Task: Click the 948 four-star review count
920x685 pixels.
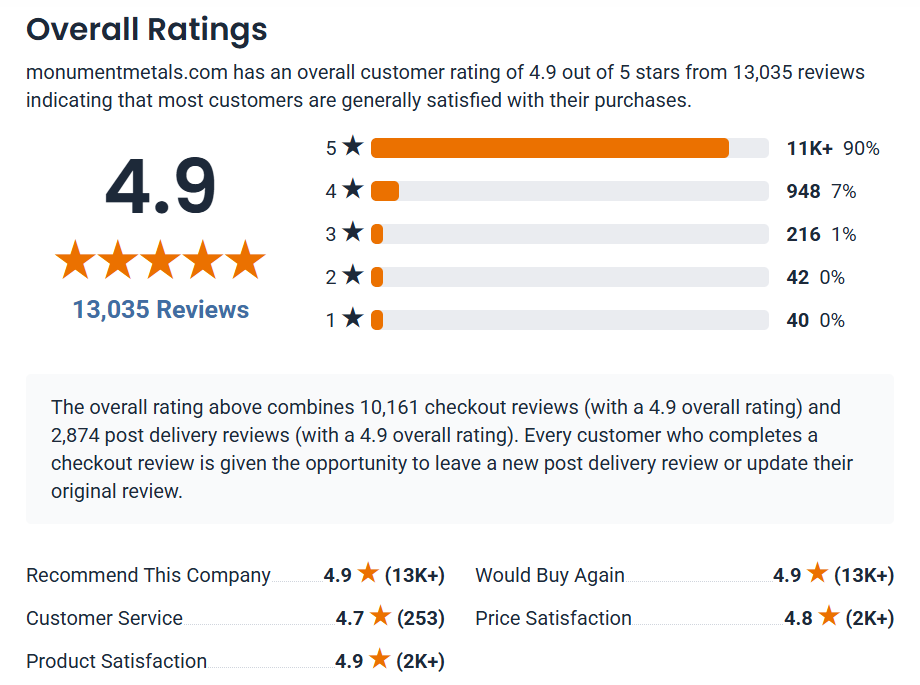Action: (x=803, y=191)
